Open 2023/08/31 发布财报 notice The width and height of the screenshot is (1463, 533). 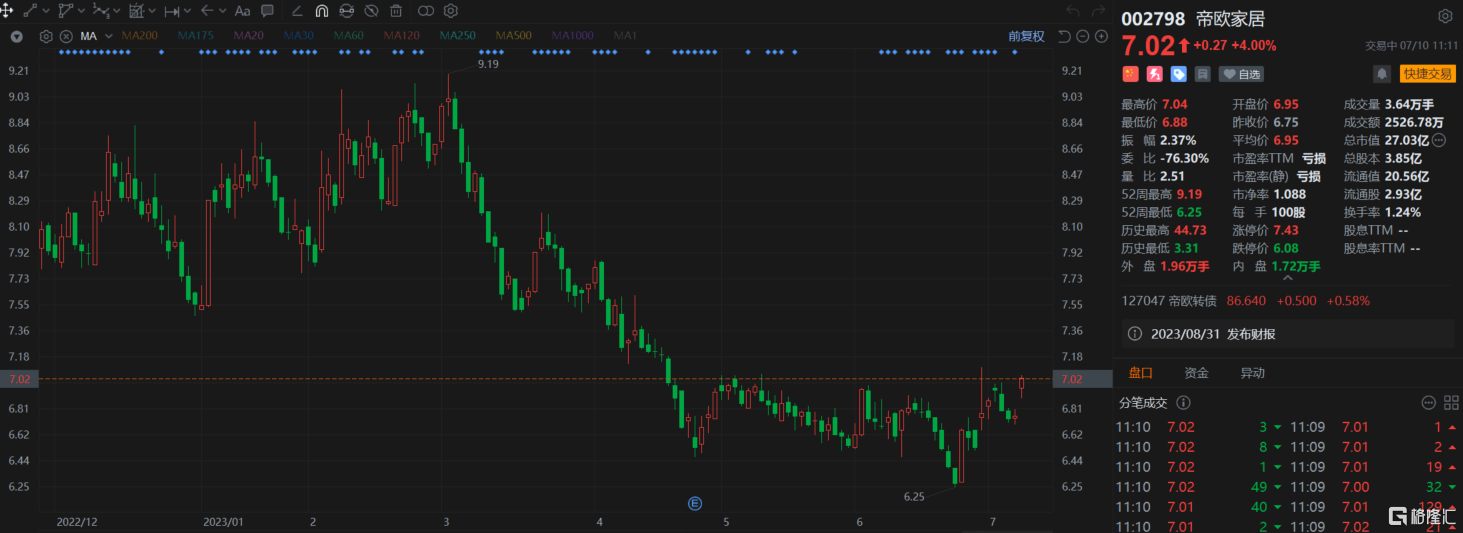pyautogui.click(x=1288, y=334)
